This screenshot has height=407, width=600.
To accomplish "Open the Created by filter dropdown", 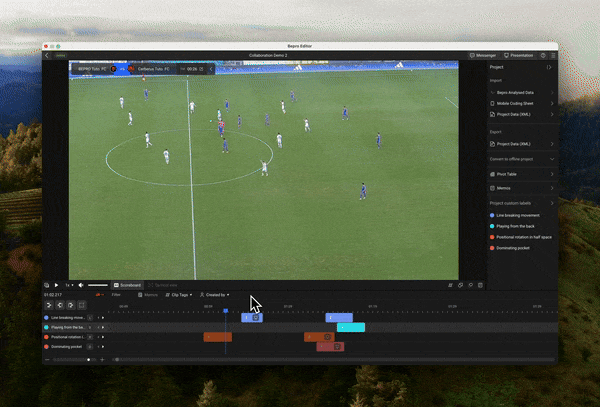I will 215,295.
